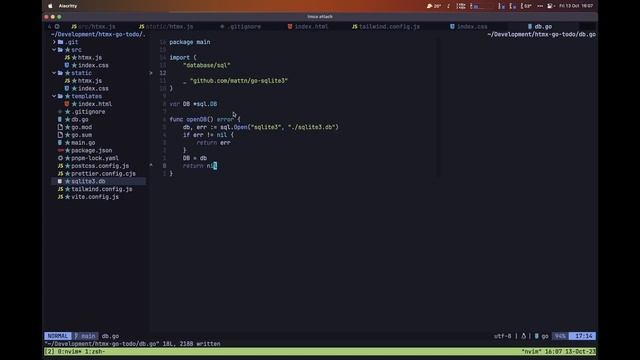Image resolution: width=640 pixels, height=360 pixels.
Task: Open the Alacritty menu in the menu bar
Action: point(68,6)
